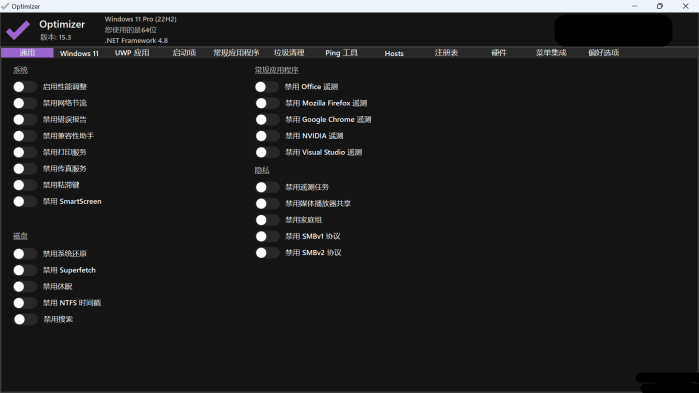Toggle the 禁用 Mozilla Firefox 遥测 switch
The image size is (699, 393).
[x=267, y=103]
